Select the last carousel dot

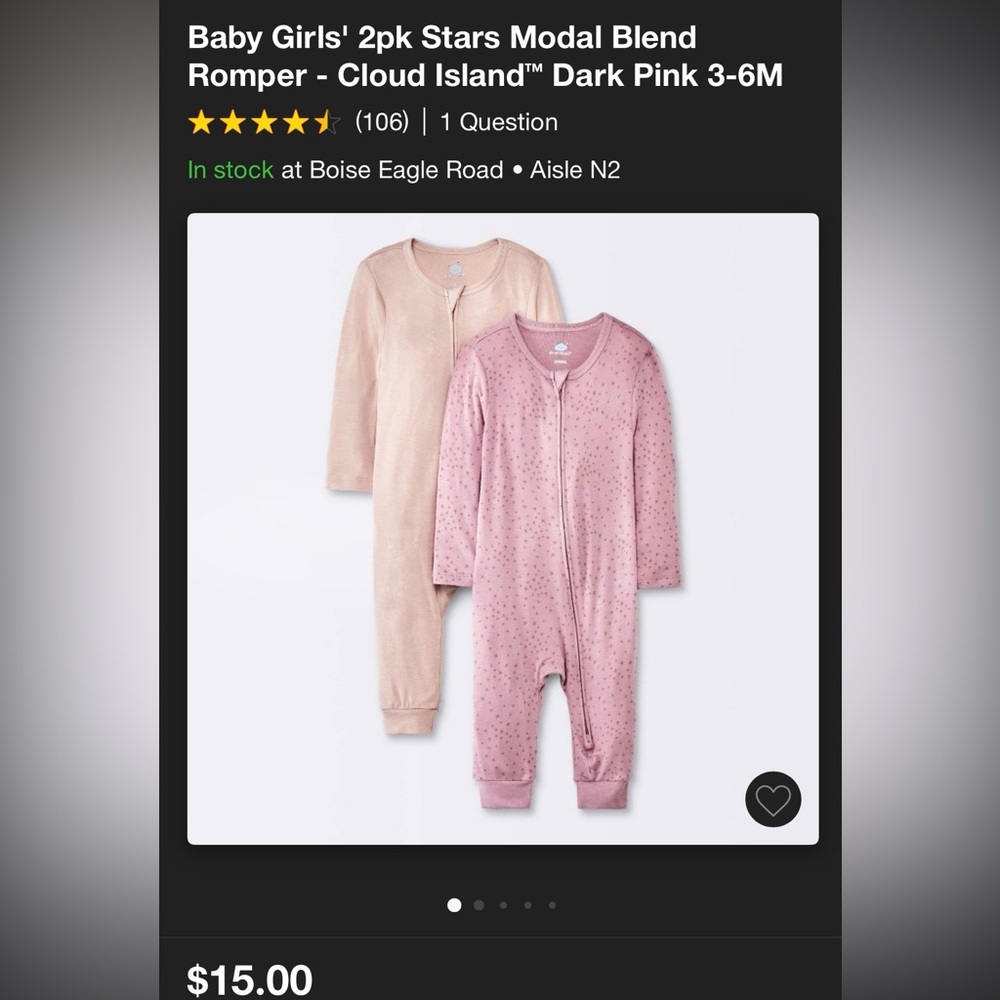pos(550,904)
